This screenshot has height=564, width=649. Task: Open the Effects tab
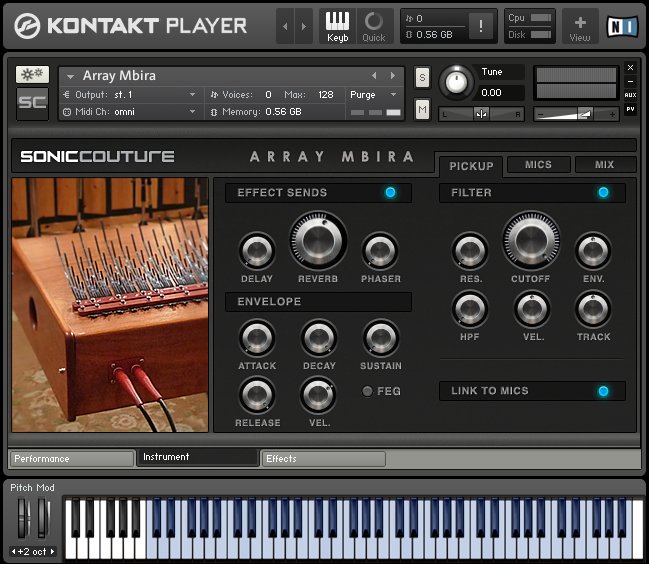[x=324, y=458]
